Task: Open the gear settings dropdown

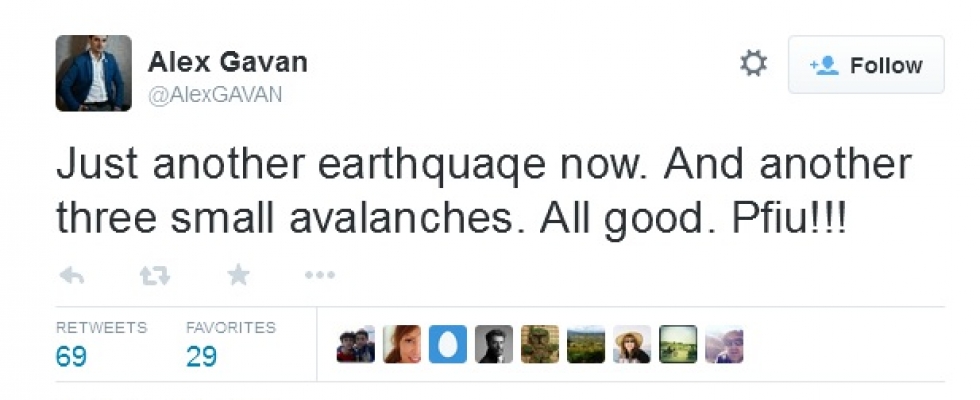Action: (x=753, y=65)
